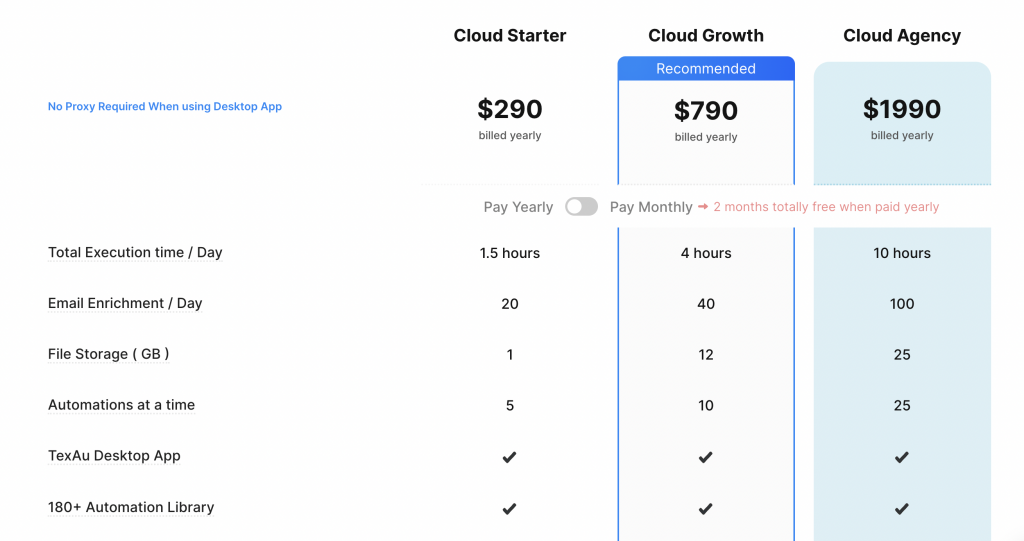
Task: Click Cloud Growth 180+ Automation Library checkmark
Action: click(705, 508)
